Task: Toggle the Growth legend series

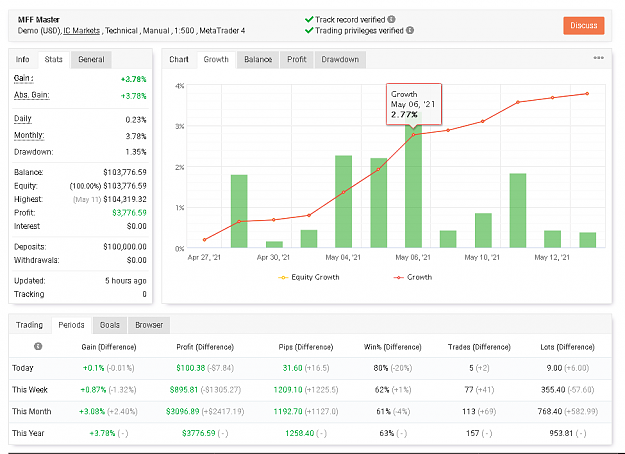Action: tap(413, 277)
